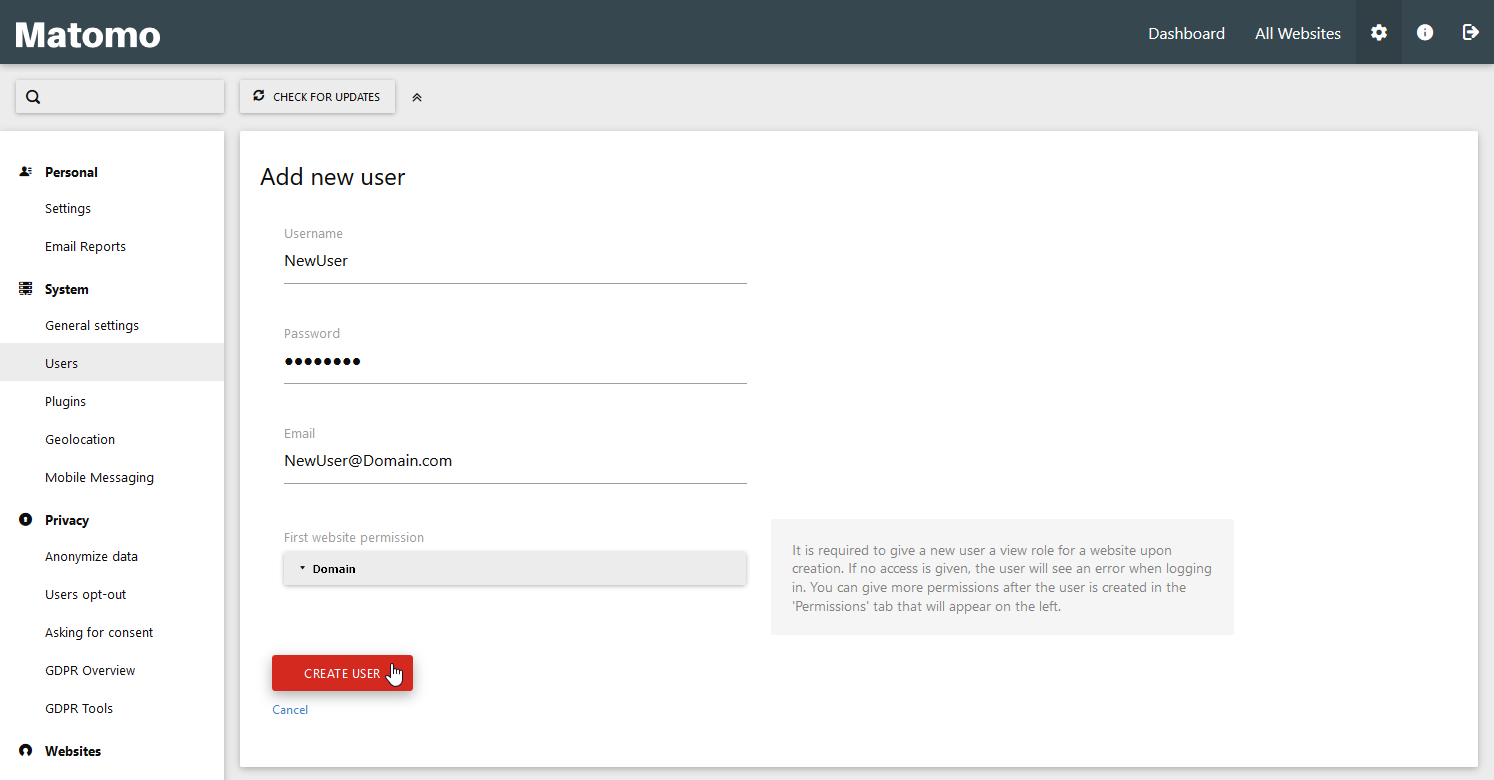This screenshot has height=780, width=1494.
Task: Focus the Username input field
Action: click(x=514, y=261)
